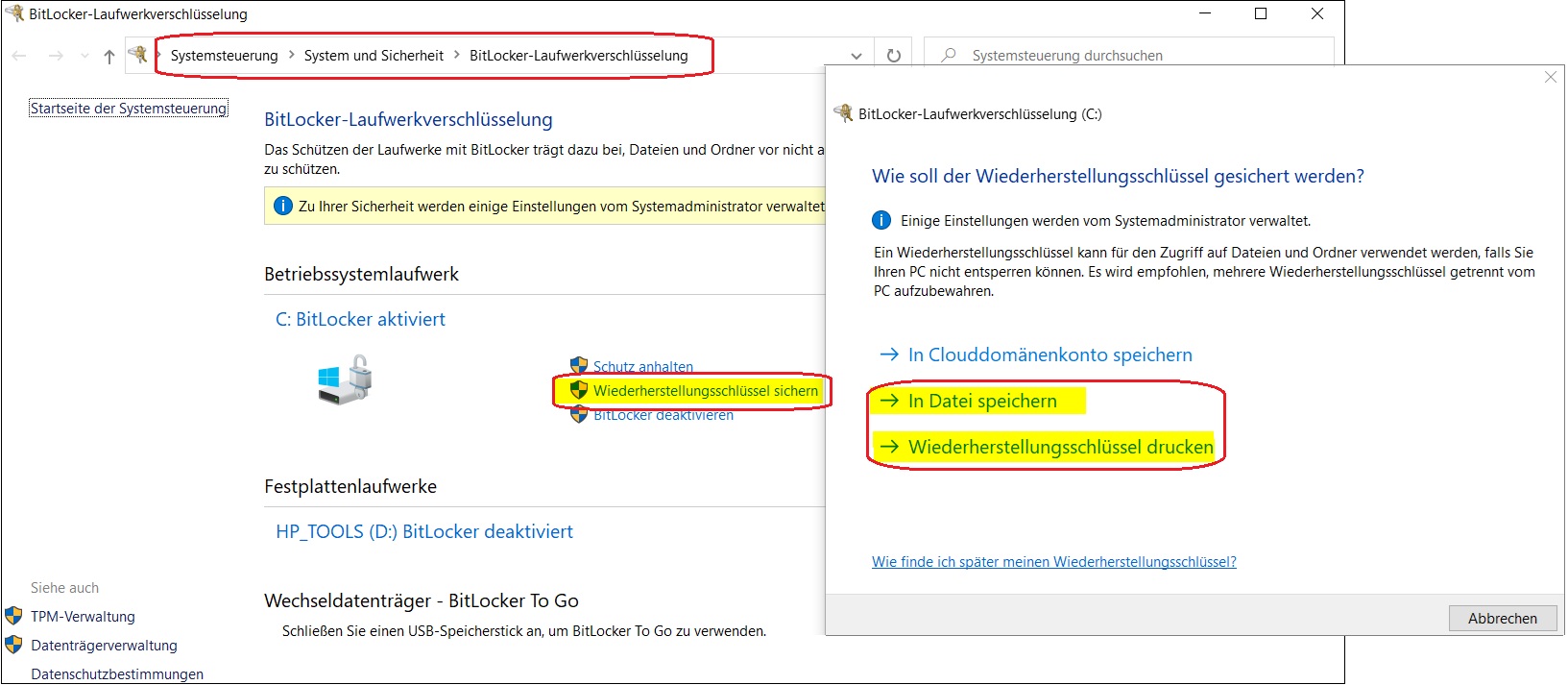Image resolution: width=1568 pixels, height=685 pixels.
Task: Expand the chevron after Systemsteuerung breadcrumb
Action: tap(291, 56)
